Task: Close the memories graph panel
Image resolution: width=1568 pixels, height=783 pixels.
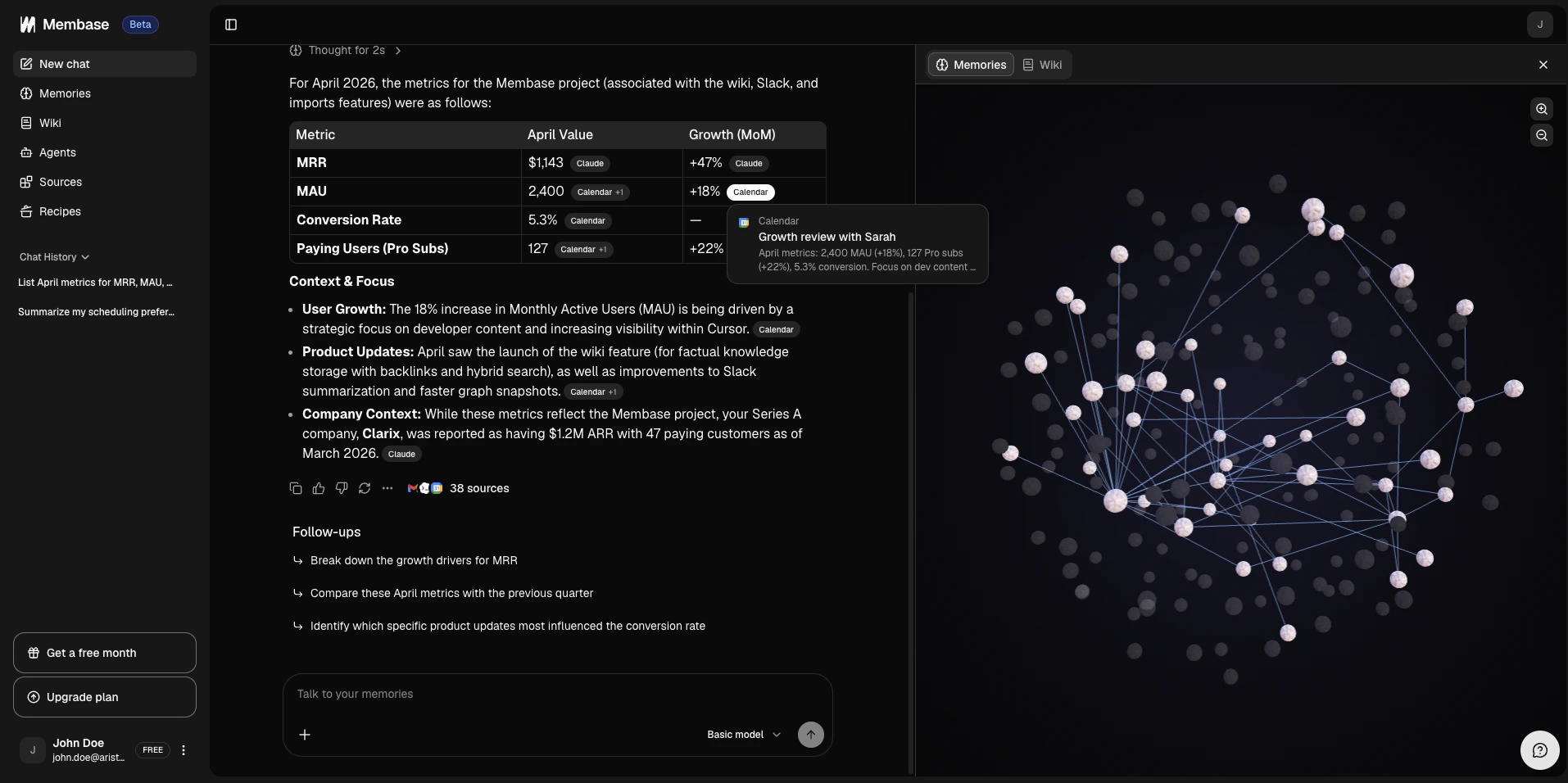Action: pyautogui.click(x=1543, y=65)
